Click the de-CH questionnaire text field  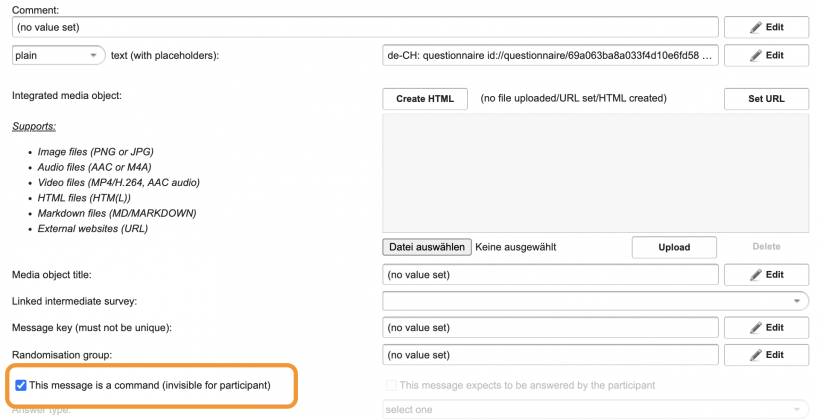(x=550, y=55)
